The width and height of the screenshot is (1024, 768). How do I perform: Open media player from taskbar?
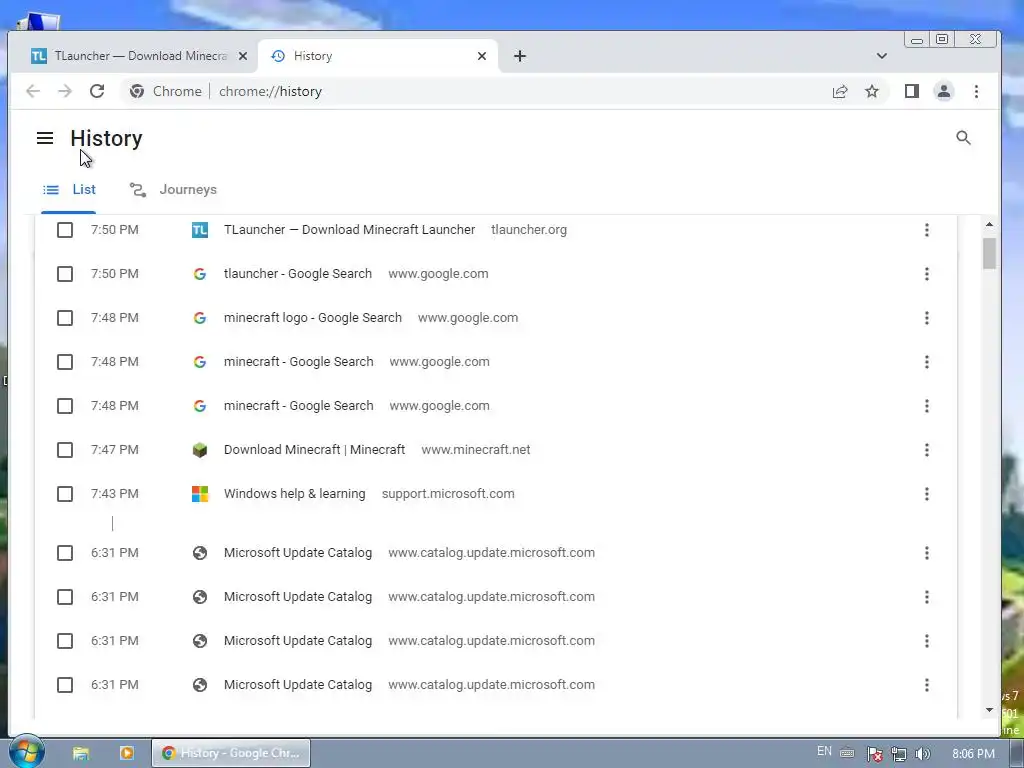click(x=127, y=753)
